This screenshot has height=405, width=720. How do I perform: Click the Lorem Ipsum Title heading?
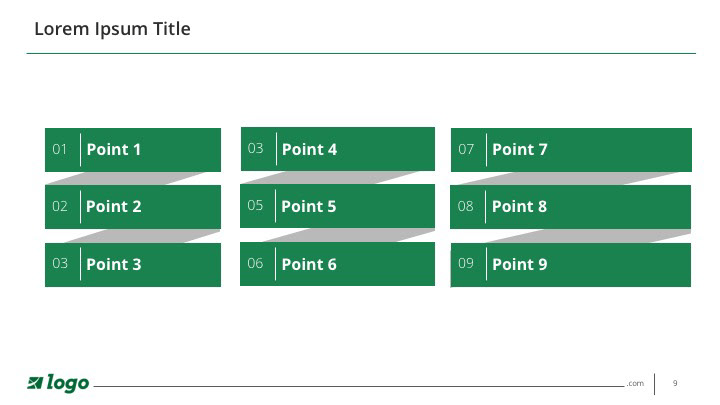point(112,28)
